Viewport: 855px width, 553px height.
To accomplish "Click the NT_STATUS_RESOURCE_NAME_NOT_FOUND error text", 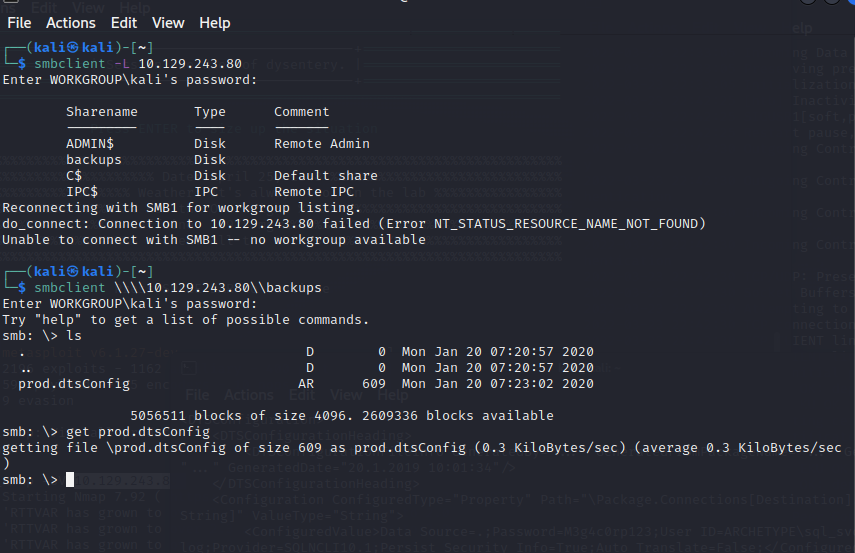I will click(x=581, y=224).
